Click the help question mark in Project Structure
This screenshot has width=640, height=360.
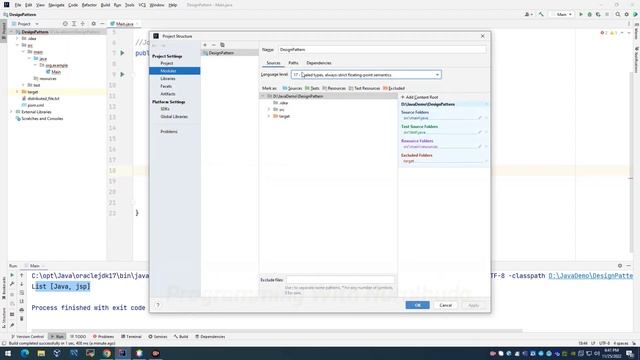(158, 305)
